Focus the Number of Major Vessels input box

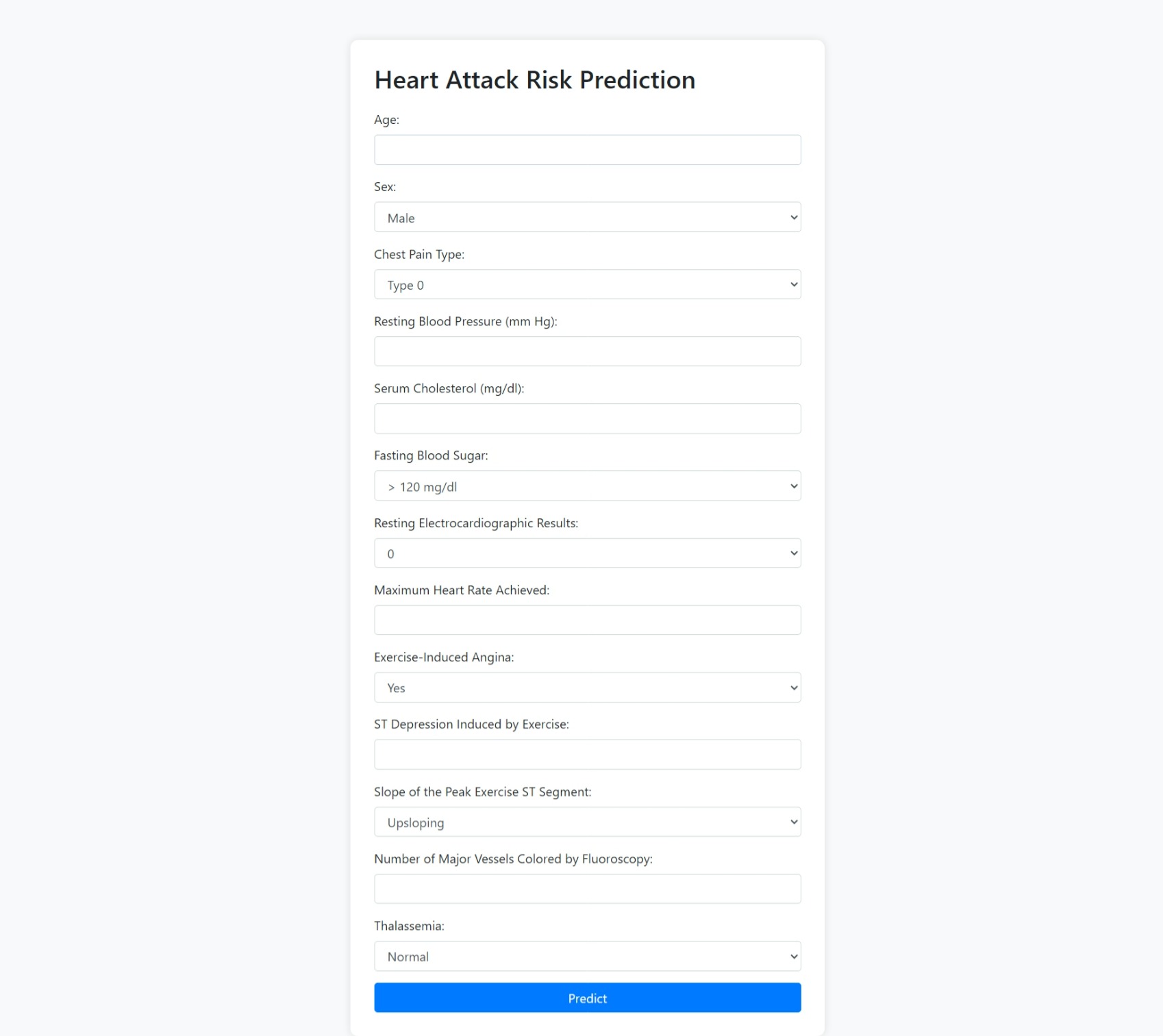click(x=587, y=889)
